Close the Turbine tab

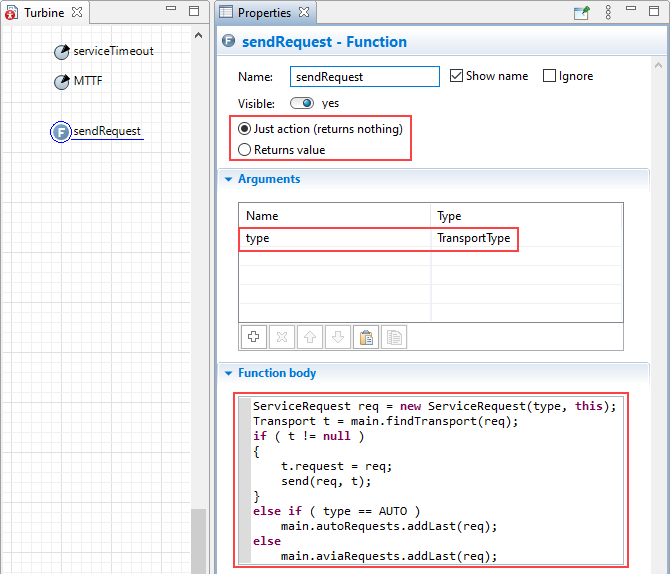point(77,12)
